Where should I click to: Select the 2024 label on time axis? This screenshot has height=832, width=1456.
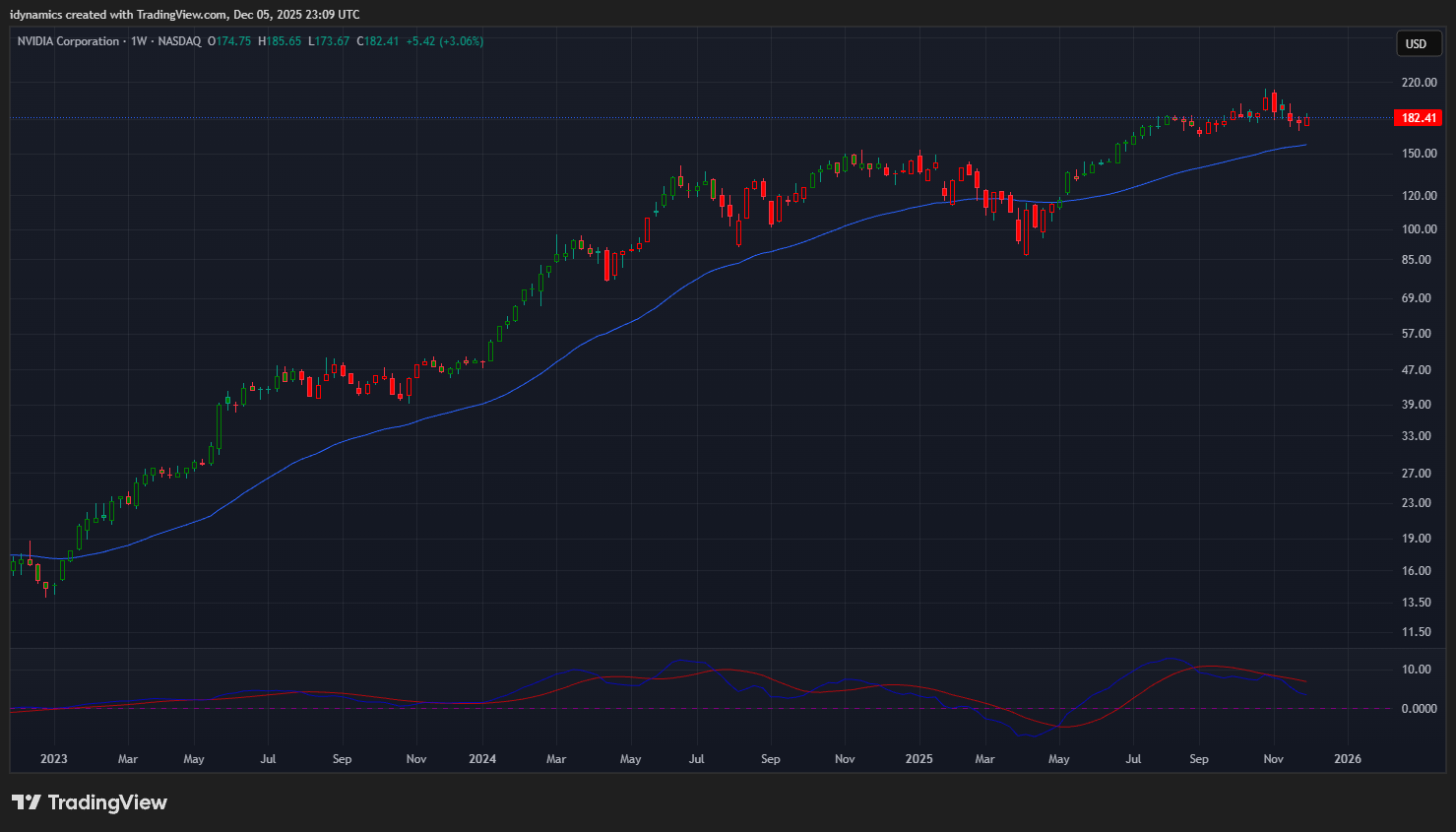click(x=482, y=759)
